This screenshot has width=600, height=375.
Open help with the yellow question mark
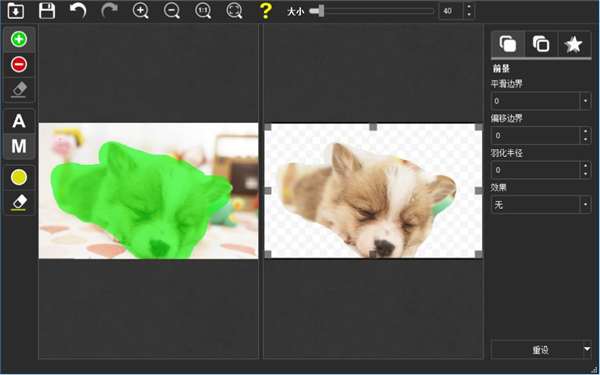point(265,11)
